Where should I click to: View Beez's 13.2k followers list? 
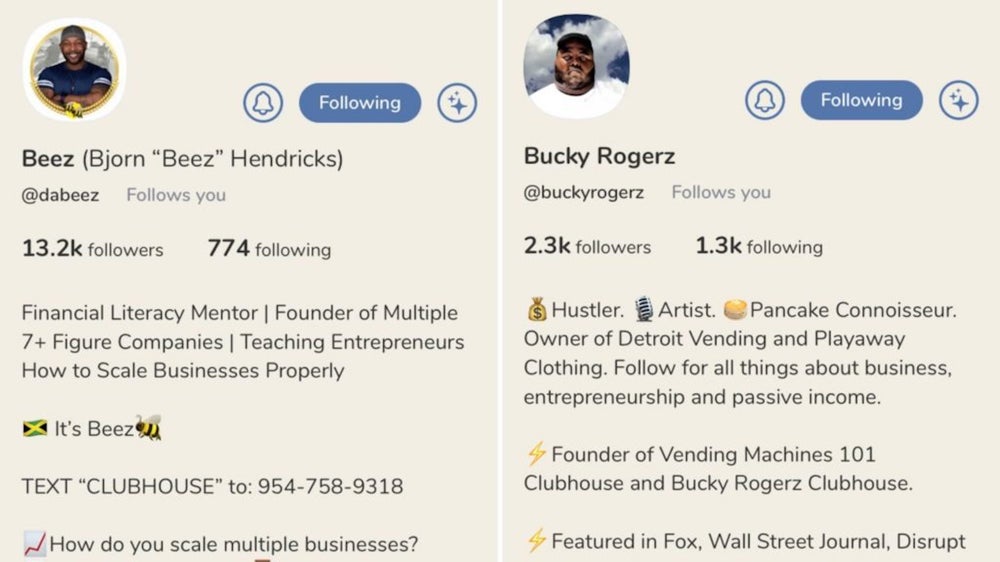[92, 249]
